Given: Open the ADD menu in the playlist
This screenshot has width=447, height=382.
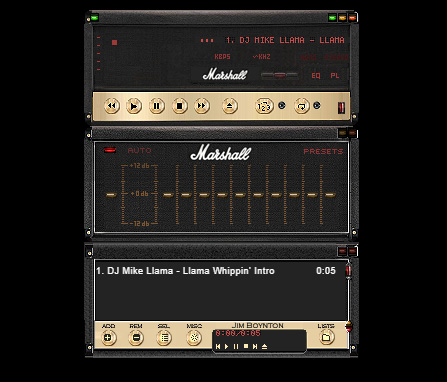Looking at the screenshot, I should point(108,338).
